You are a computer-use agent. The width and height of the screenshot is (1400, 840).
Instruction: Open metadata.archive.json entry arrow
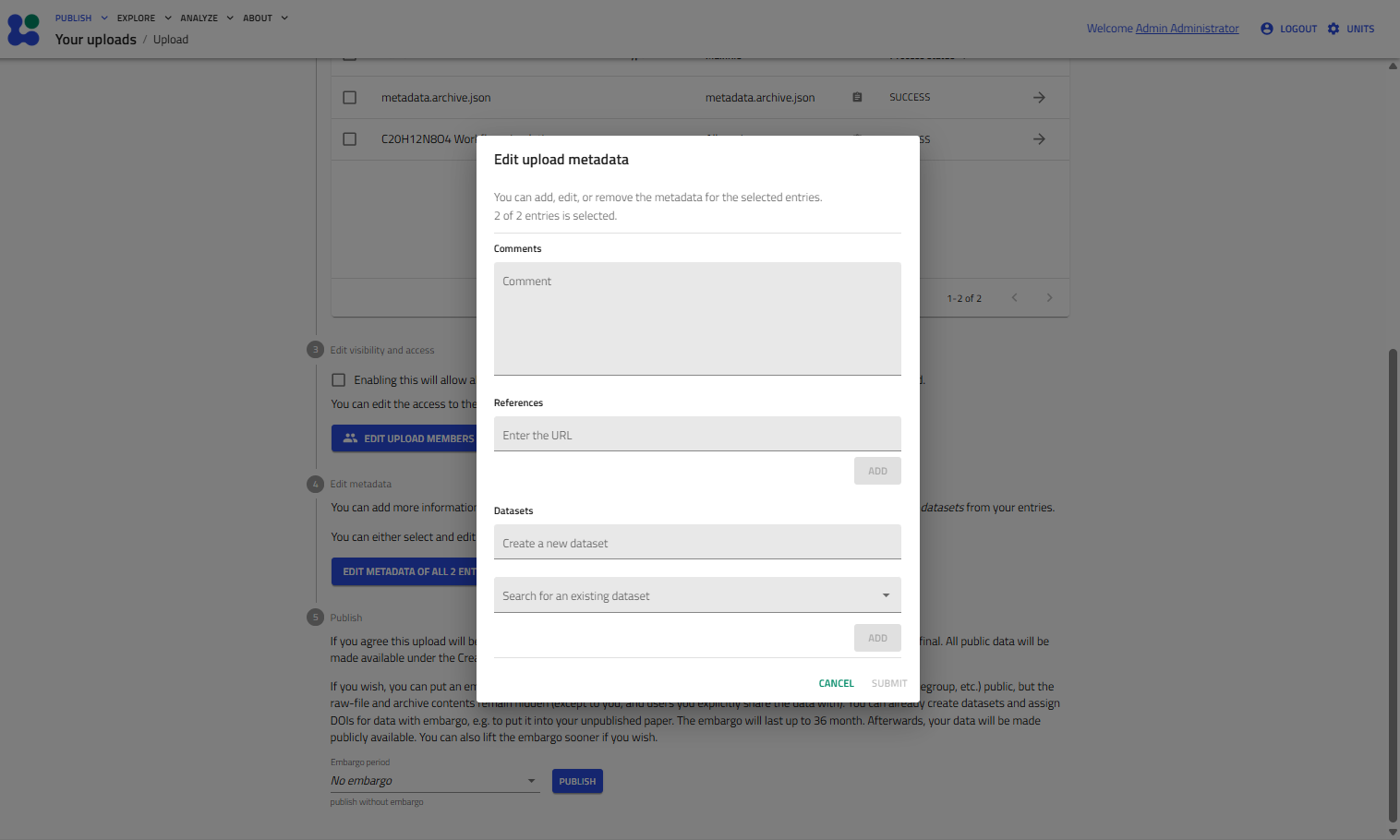(x=1039, y=97)
